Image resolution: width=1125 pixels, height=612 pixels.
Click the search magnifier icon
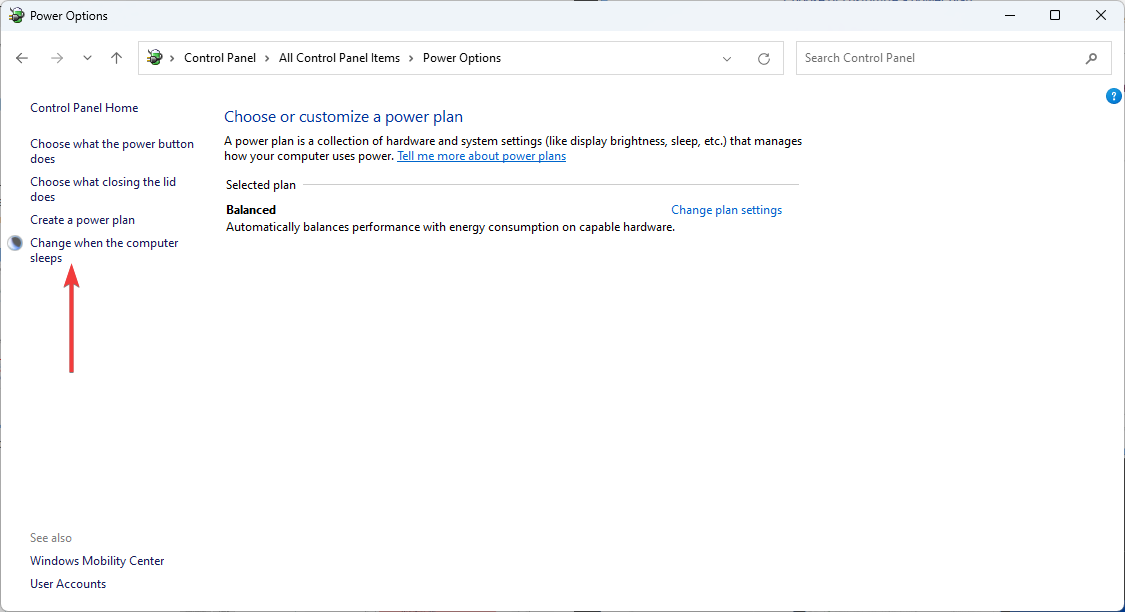pyautogui.click(x=1091, y=58)
